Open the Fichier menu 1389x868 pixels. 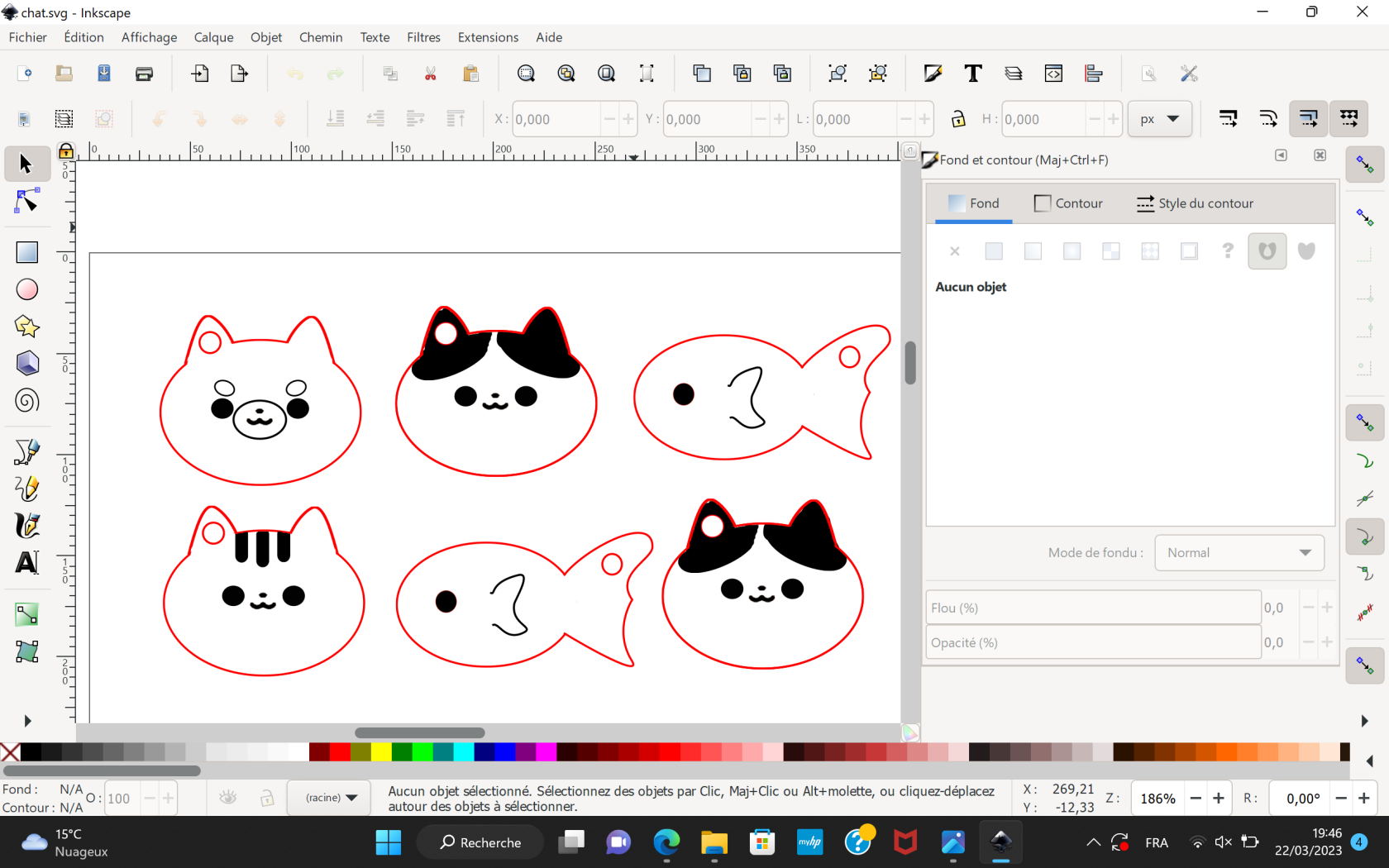(x=28, y=37)
